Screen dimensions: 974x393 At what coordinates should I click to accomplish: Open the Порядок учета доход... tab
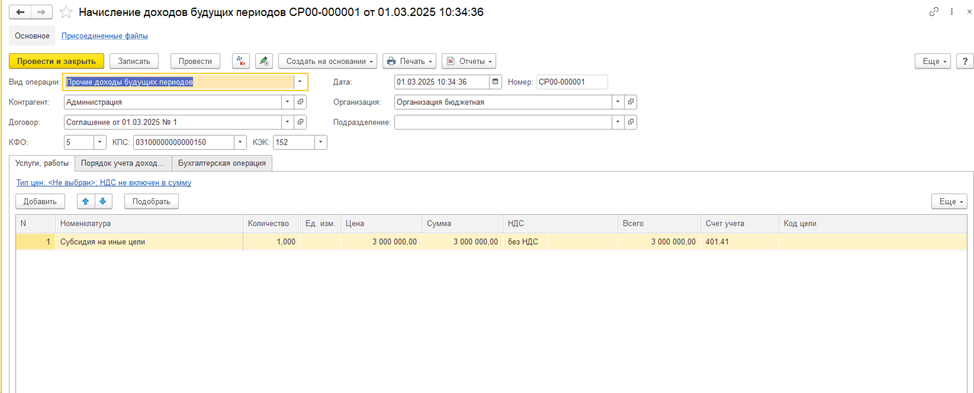tap(124, 163)
